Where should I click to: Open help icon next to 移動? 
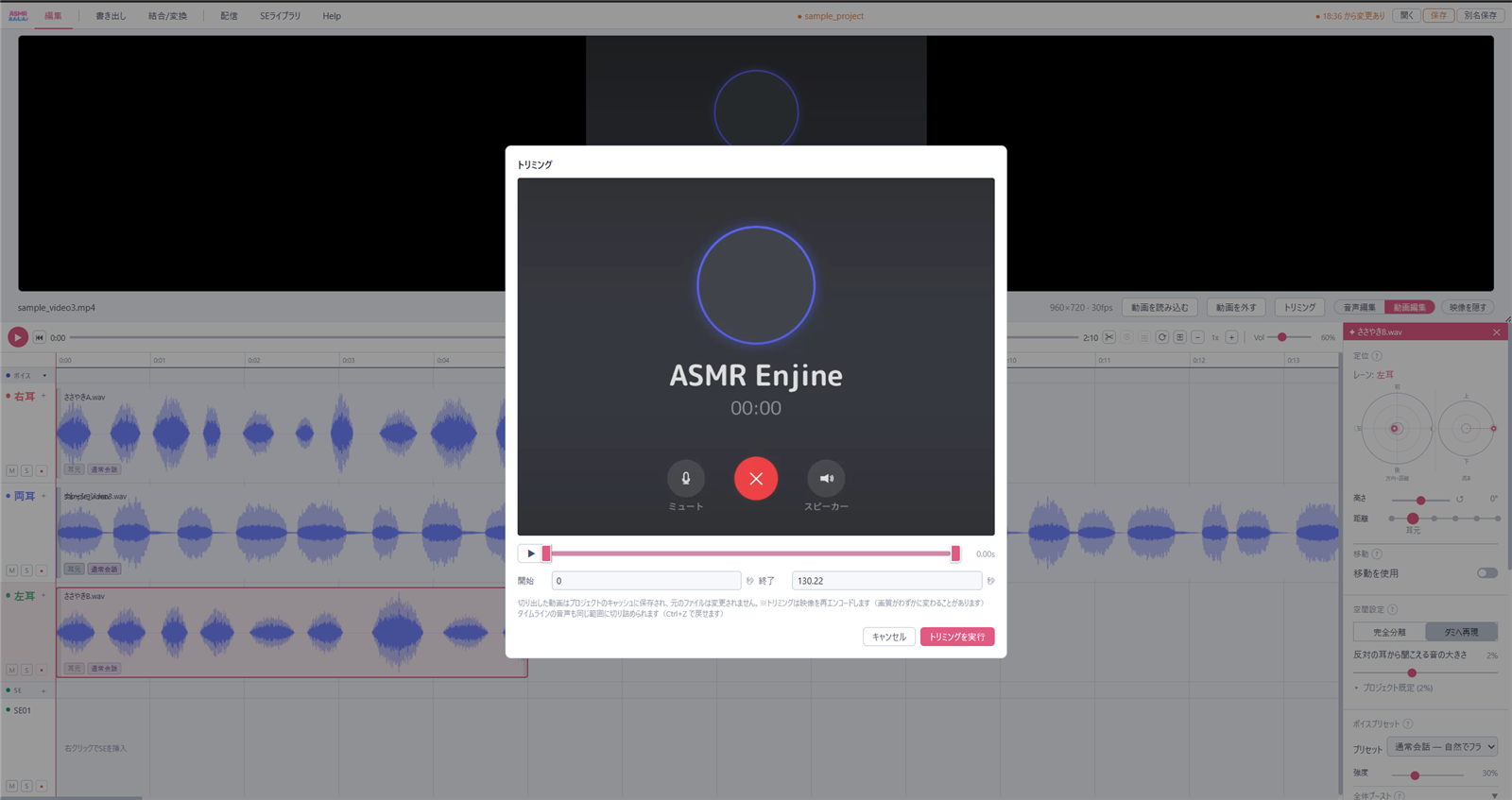coord(1377,554)
